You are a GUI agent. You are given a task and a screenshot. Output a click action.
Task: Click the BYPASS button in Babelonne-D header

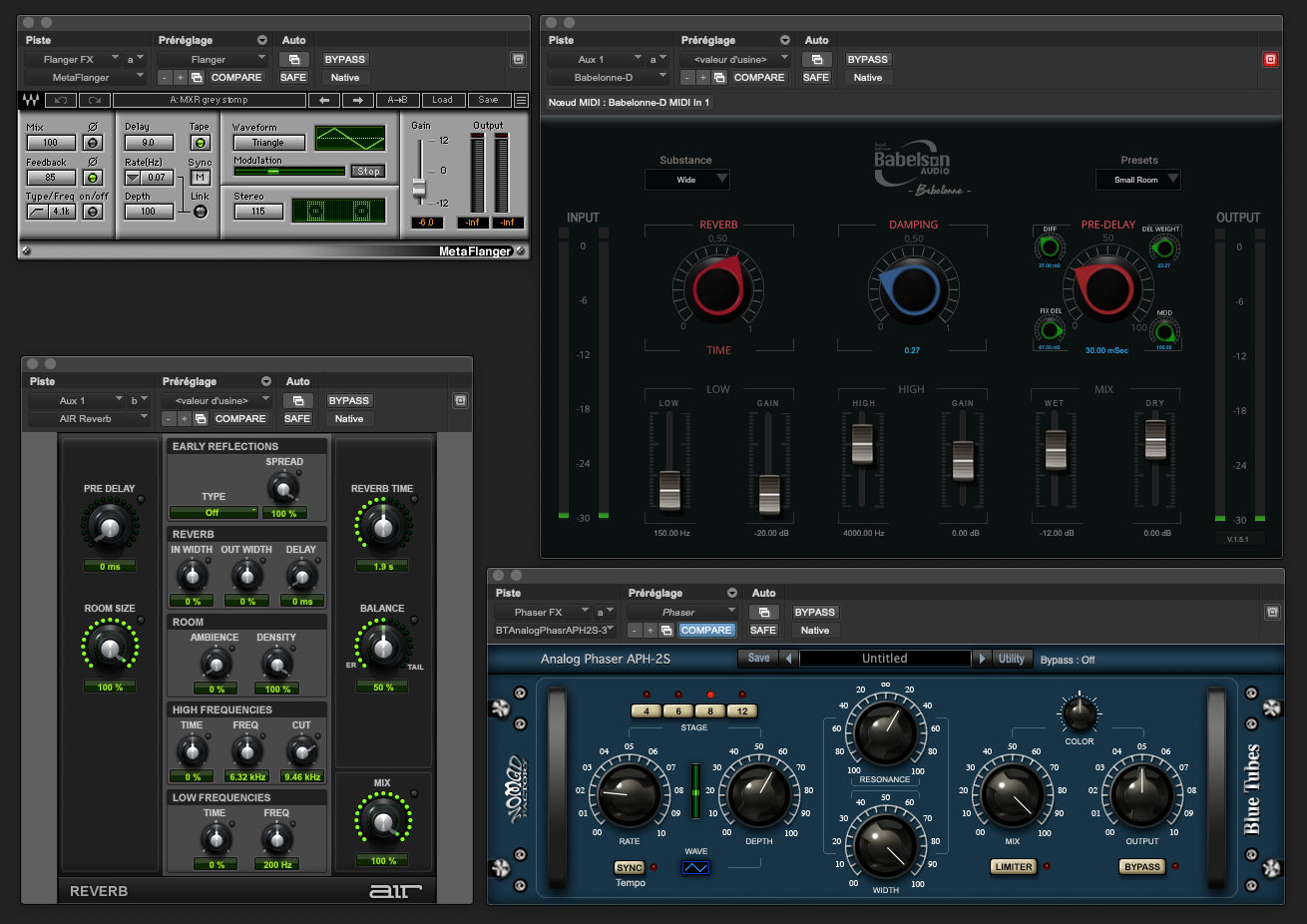coord(868,60)
